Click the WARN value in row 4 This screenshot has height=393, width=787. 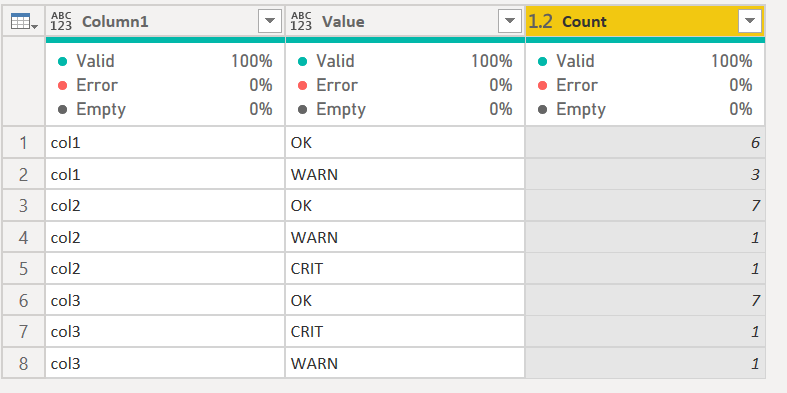405,237
